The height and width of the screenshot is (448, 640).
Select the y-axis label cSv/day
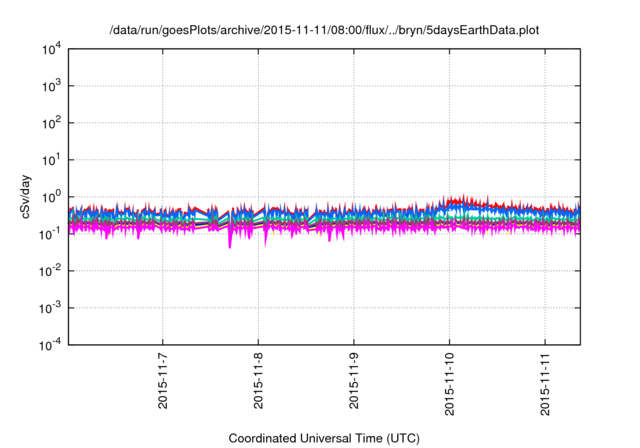[x=25, y=197]
